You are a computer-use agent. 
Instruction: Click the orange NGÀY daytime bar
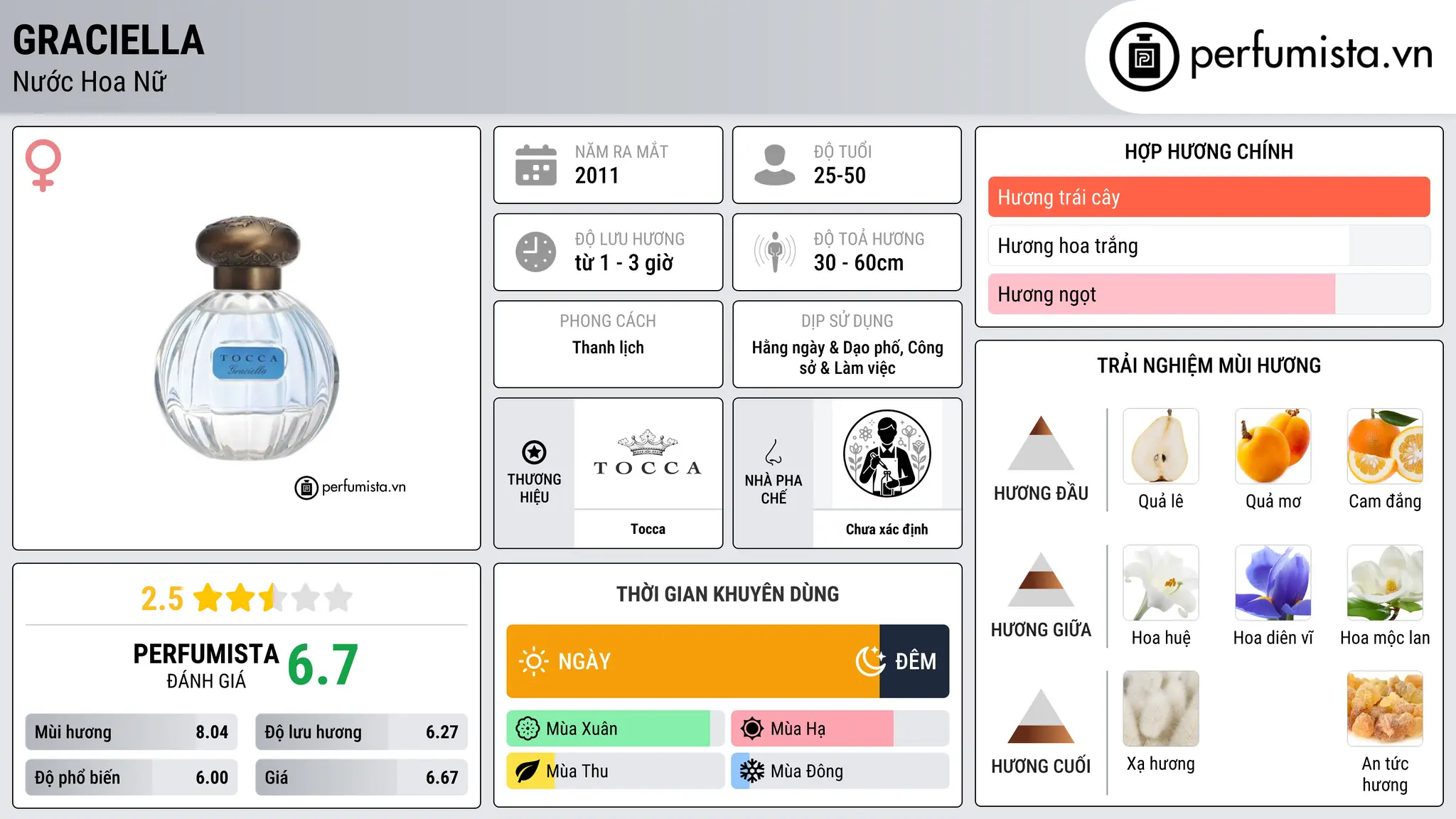pos(693,661)
